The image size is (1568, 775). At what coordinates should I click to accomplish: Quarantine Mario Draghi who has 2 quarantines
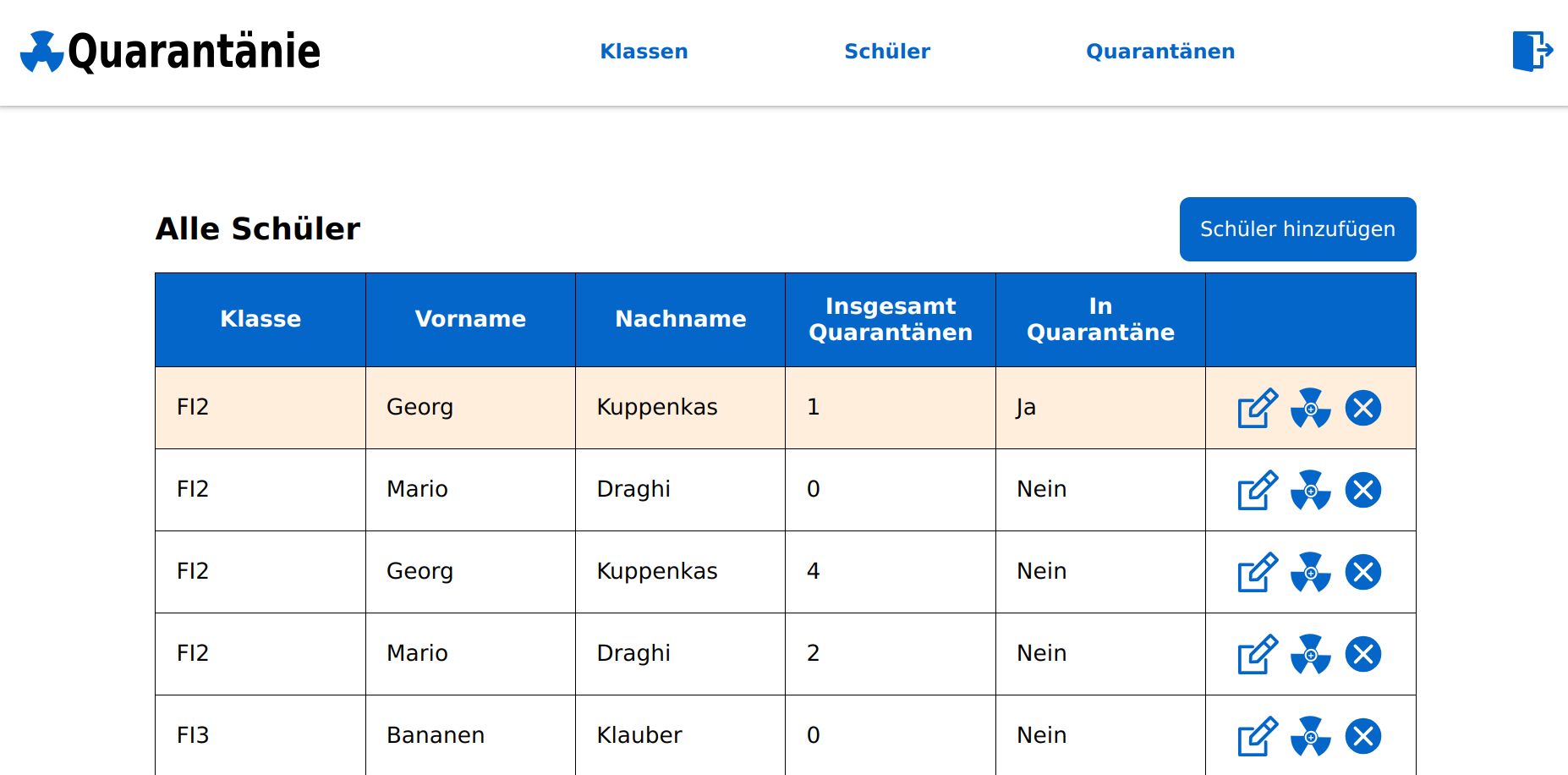click(1310, 654)
